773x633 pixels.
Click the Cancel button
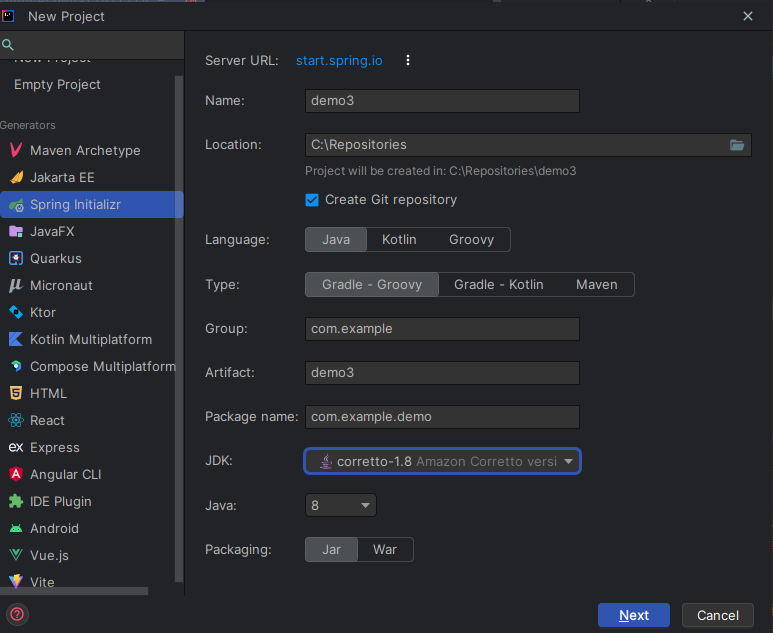click(718, 615)
